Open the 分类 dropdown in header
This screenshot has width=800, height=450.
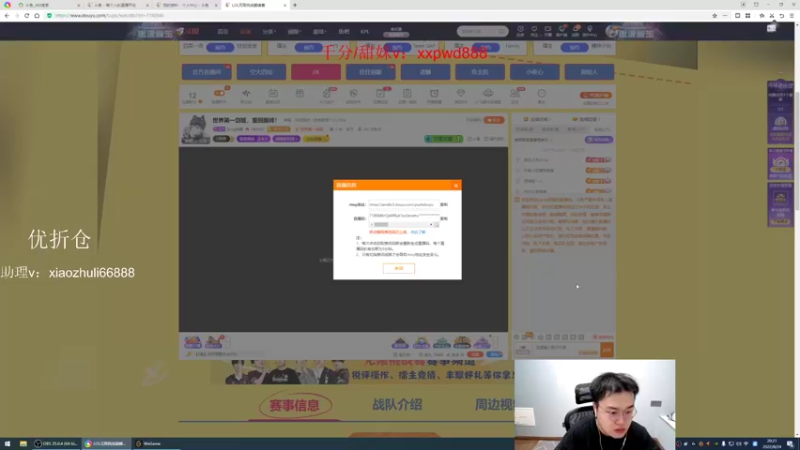269,32
